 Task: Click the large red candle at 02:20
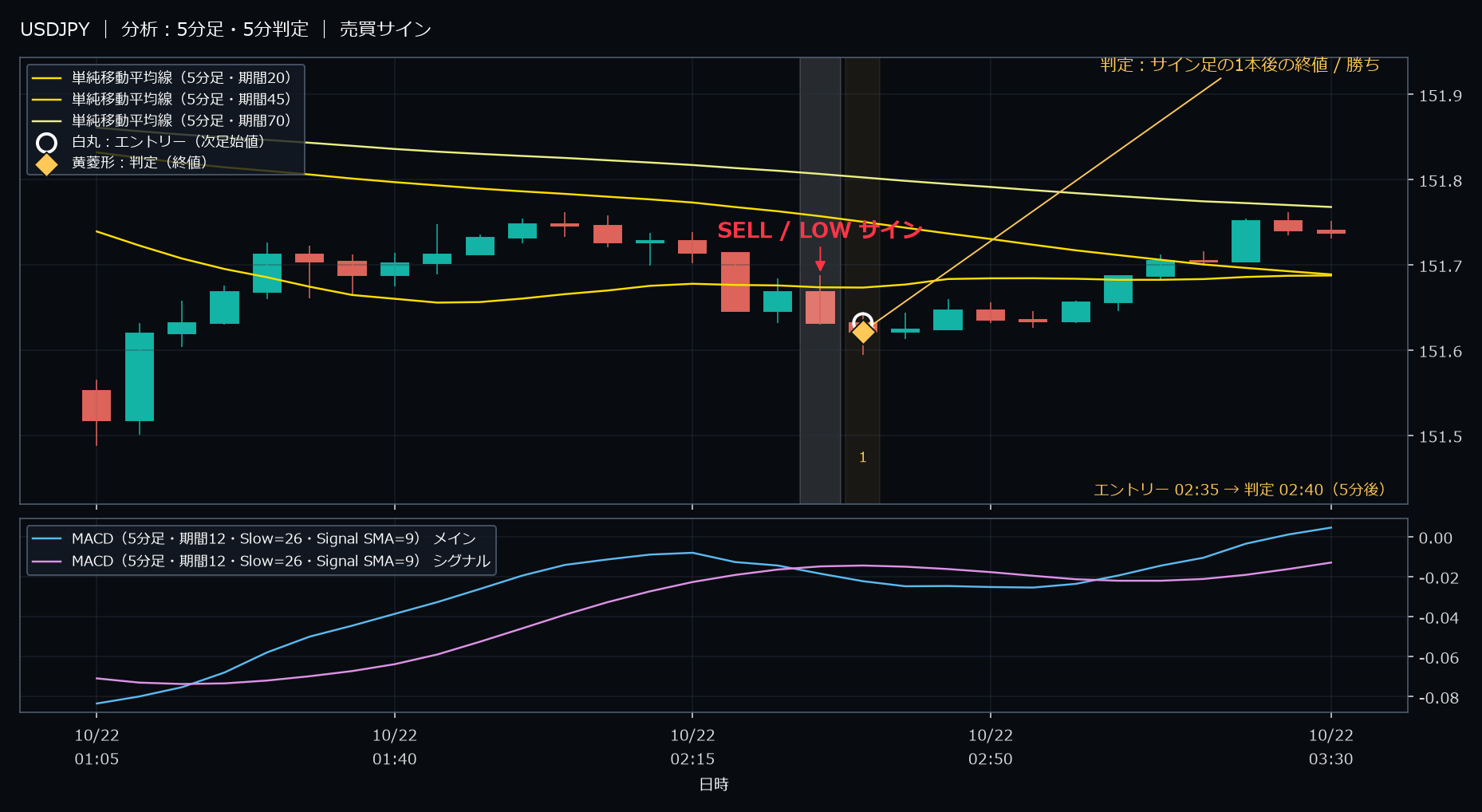coord(735,282)
